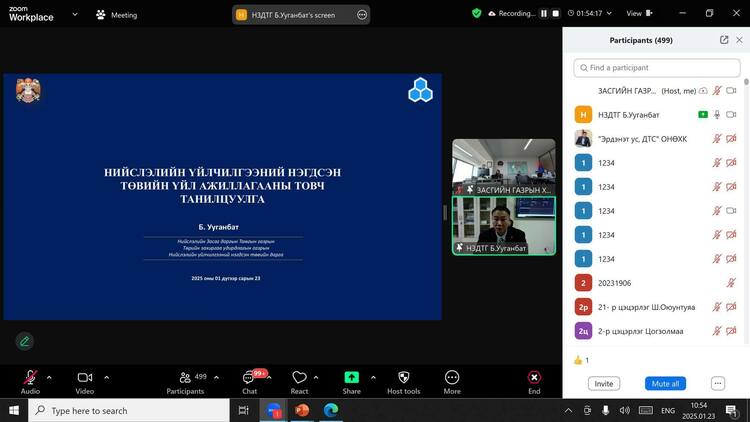Open the React heart icon
Image resolution: width=750 pixels, height=422 pixels.
pyautogui.click(x=299, y=377)
